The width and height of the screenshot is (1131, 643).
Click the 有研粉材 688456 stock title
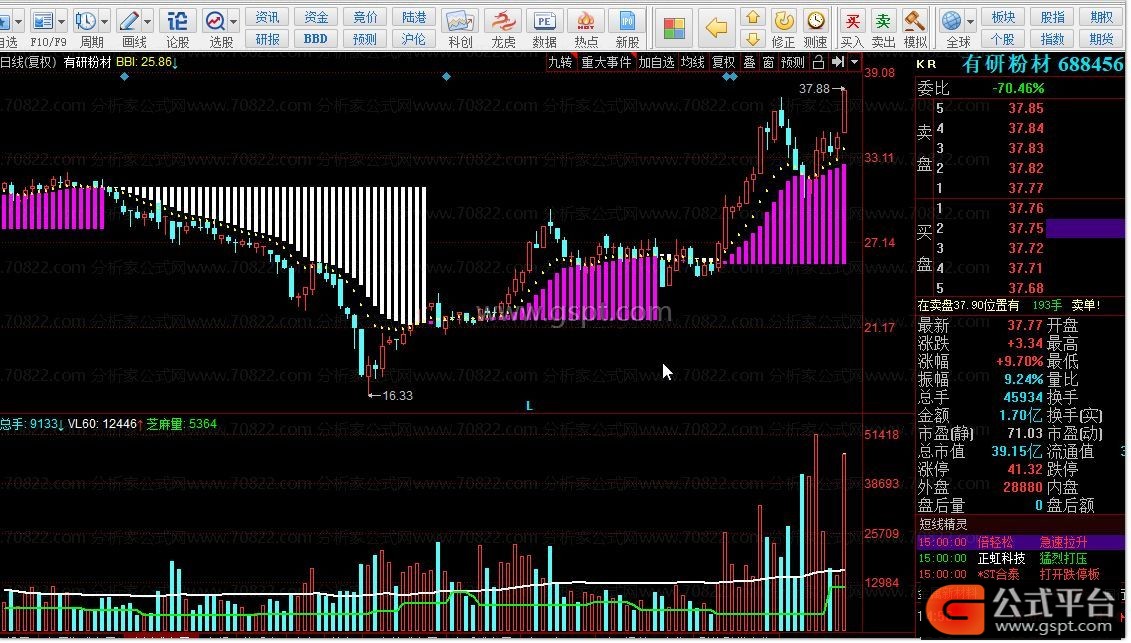coord(1042,64)
